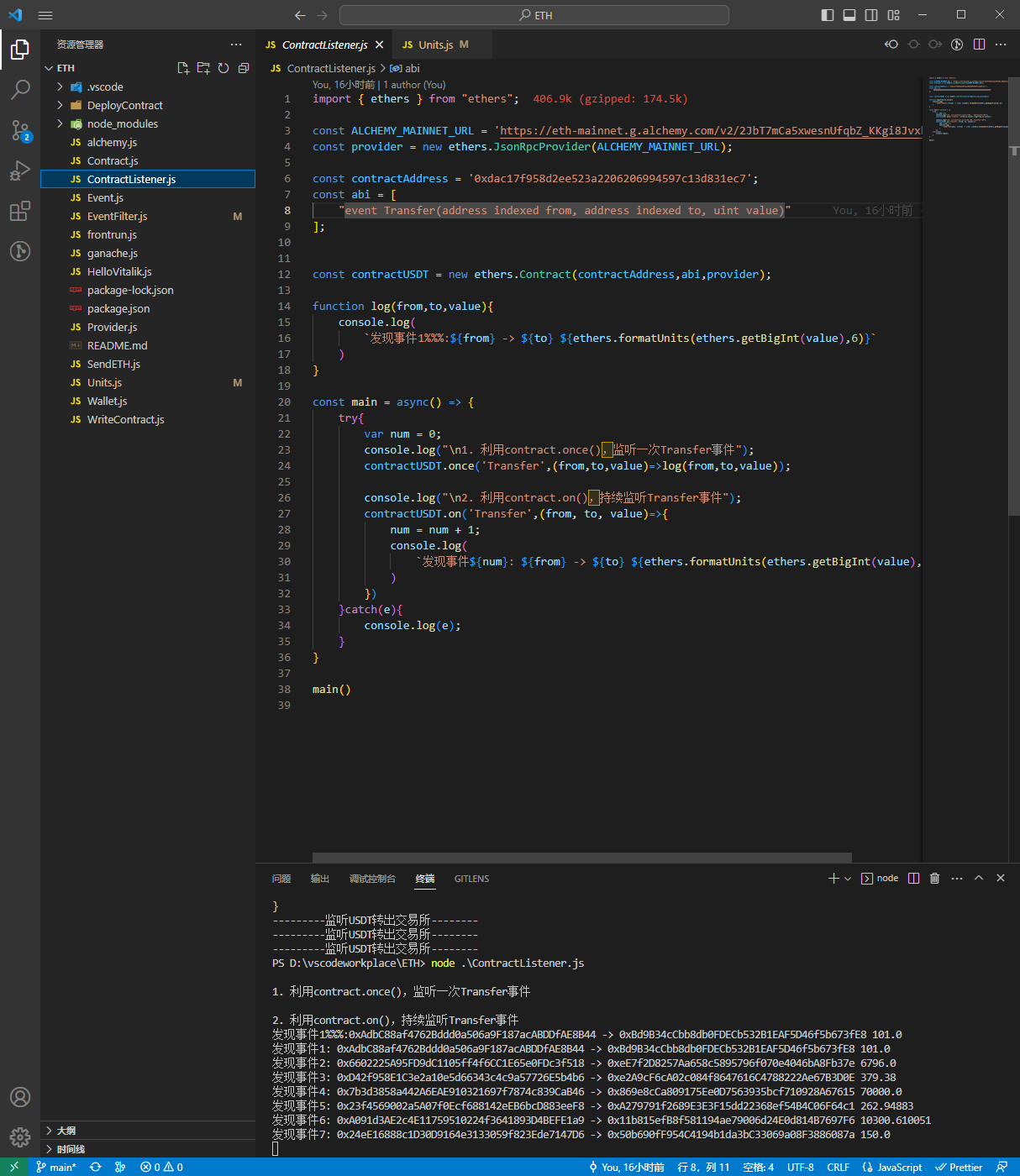Toggle bottom panel visibility
The height and width of the screenshot is (1176, 1020).
coord(849,15)
